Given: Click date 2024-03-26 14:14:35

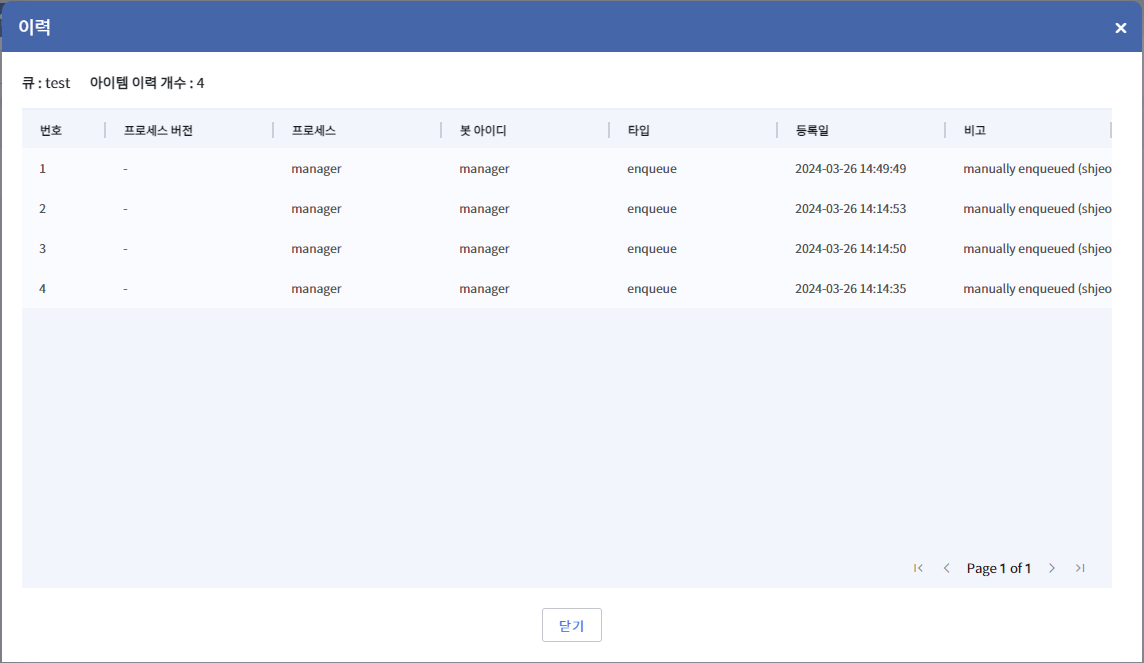Looking at the screenshot, I should point(851,289).
